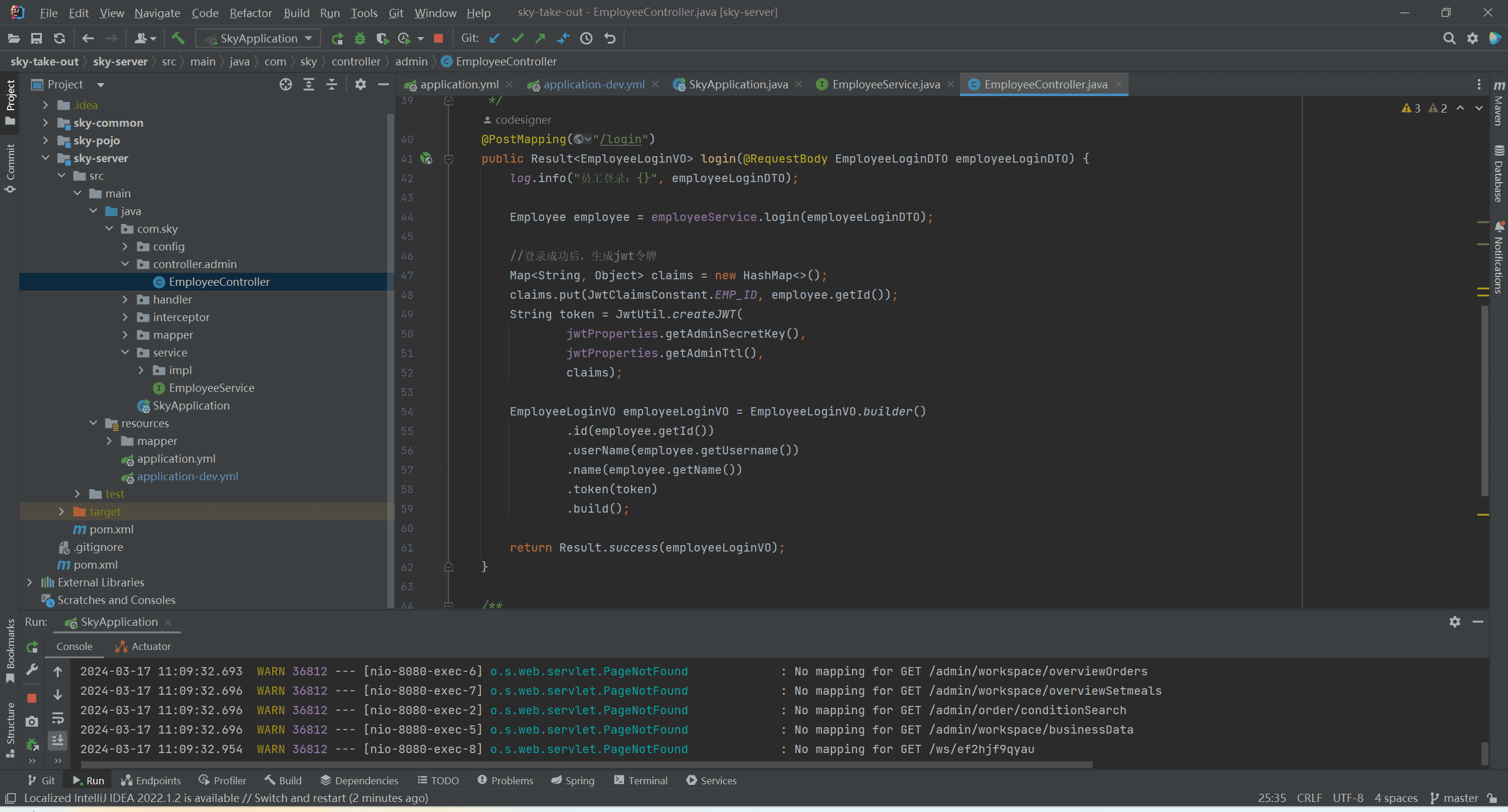Open the Actuator tab in Run panel

(143, 646)
